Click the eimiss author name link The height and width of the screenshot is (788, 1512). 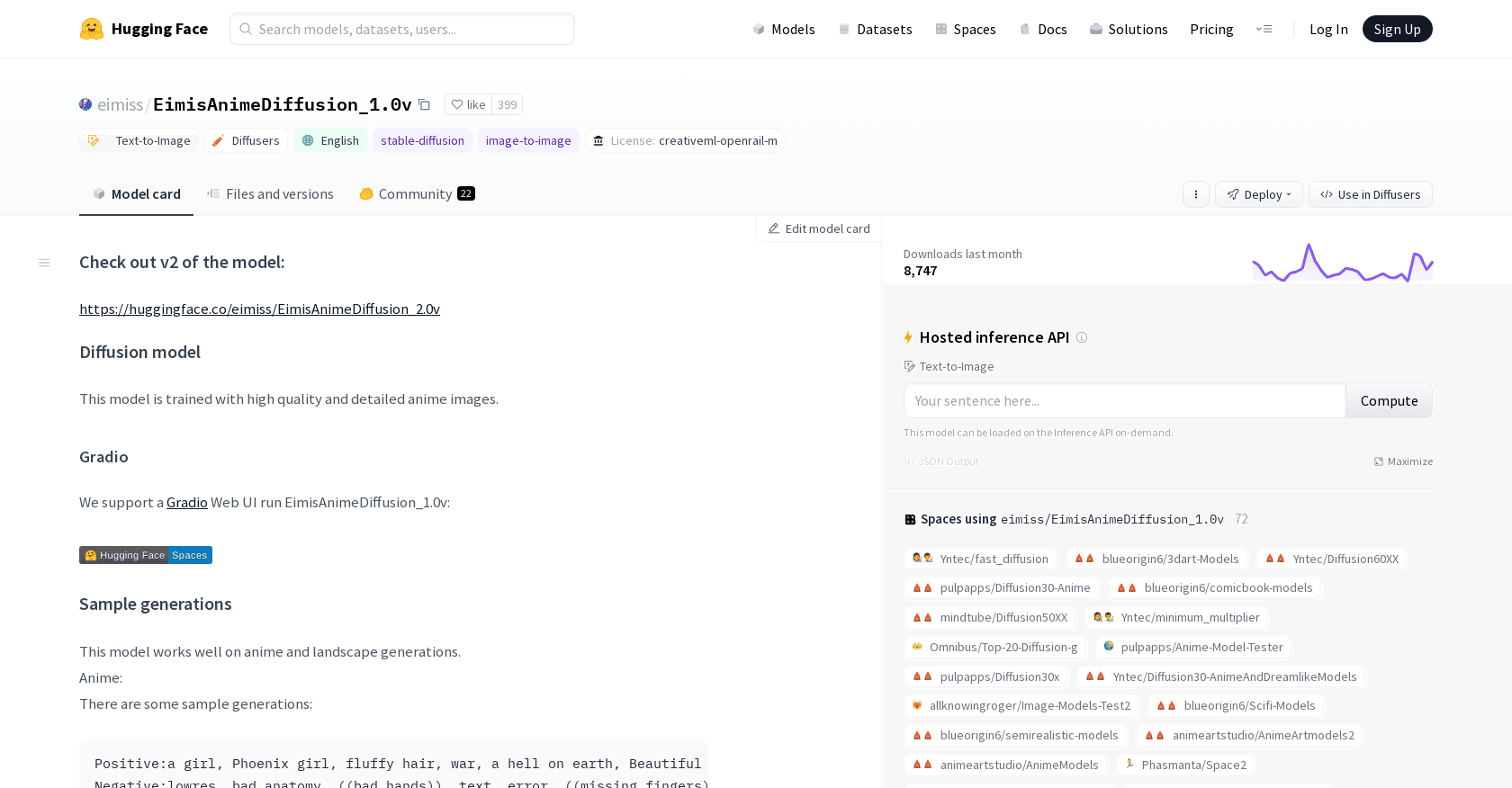[x=120, y=104]
